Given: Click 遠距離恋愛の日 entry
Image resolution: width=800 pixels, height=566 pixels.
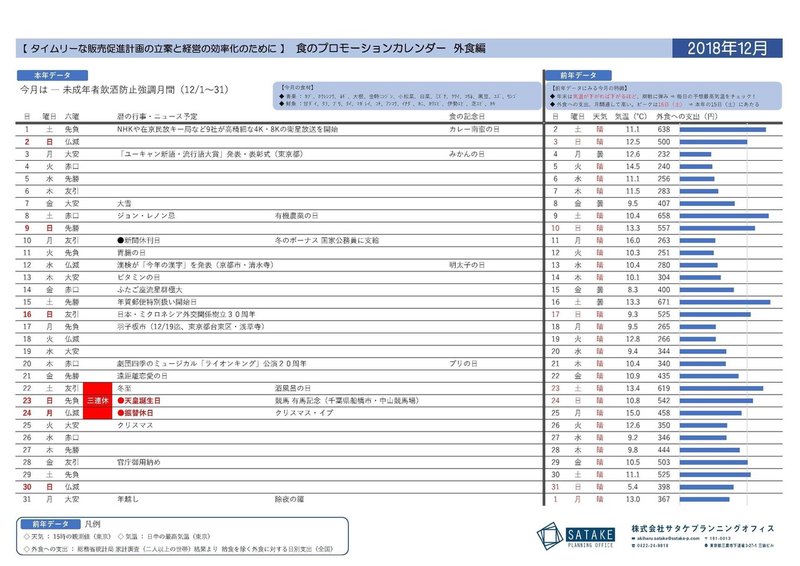Looking at the screenshot, I should tap(142, 376).
